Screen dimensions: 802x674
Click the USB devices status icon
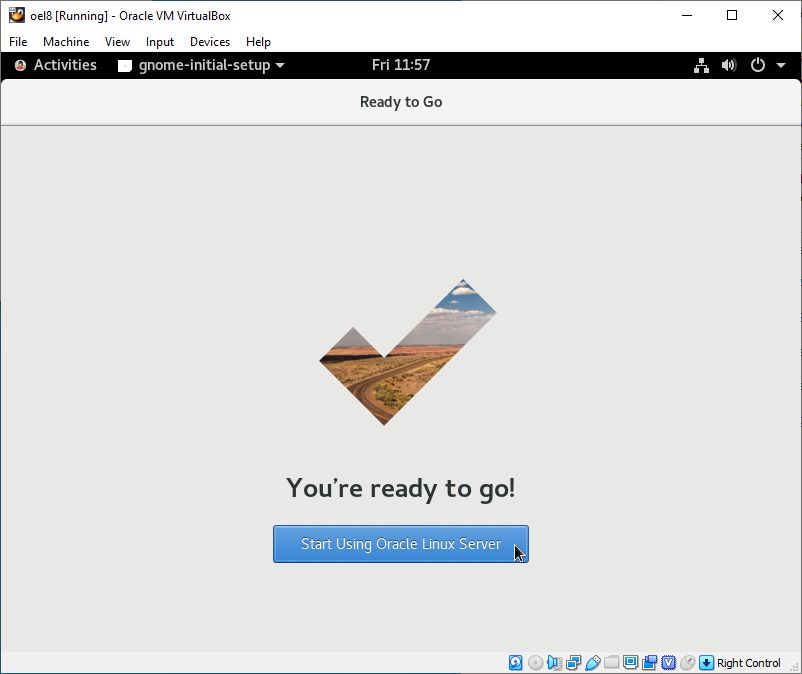click(x=592, y=663)
